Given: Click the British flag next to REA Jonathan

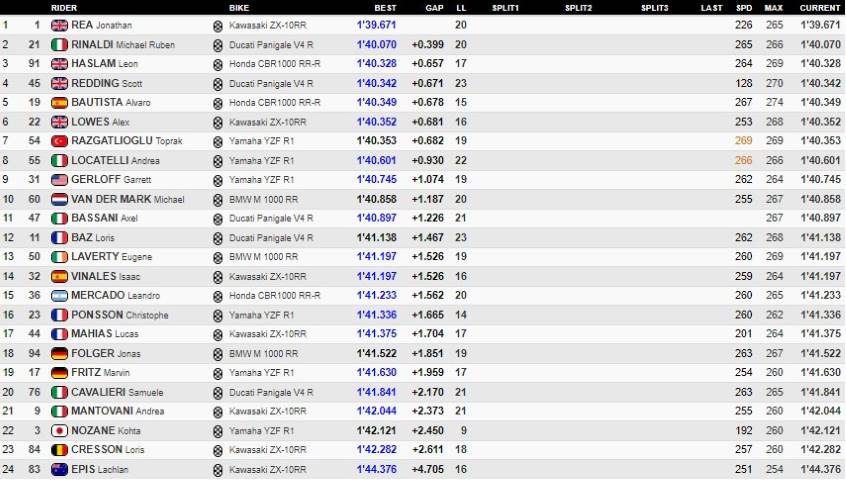Looking at the screenshot, I should pyautogui.click(x=59, y=25).
